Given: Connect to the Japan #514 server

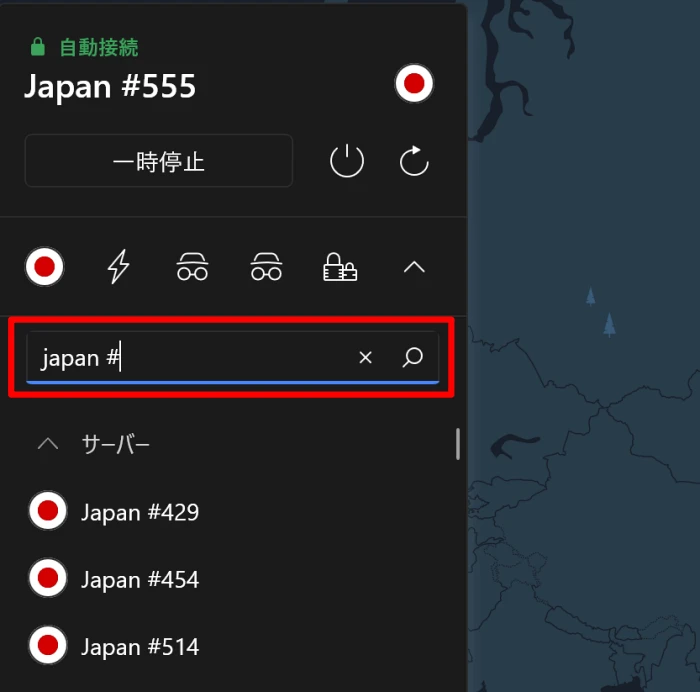Looking at the screenshot, I should [140, 646].
